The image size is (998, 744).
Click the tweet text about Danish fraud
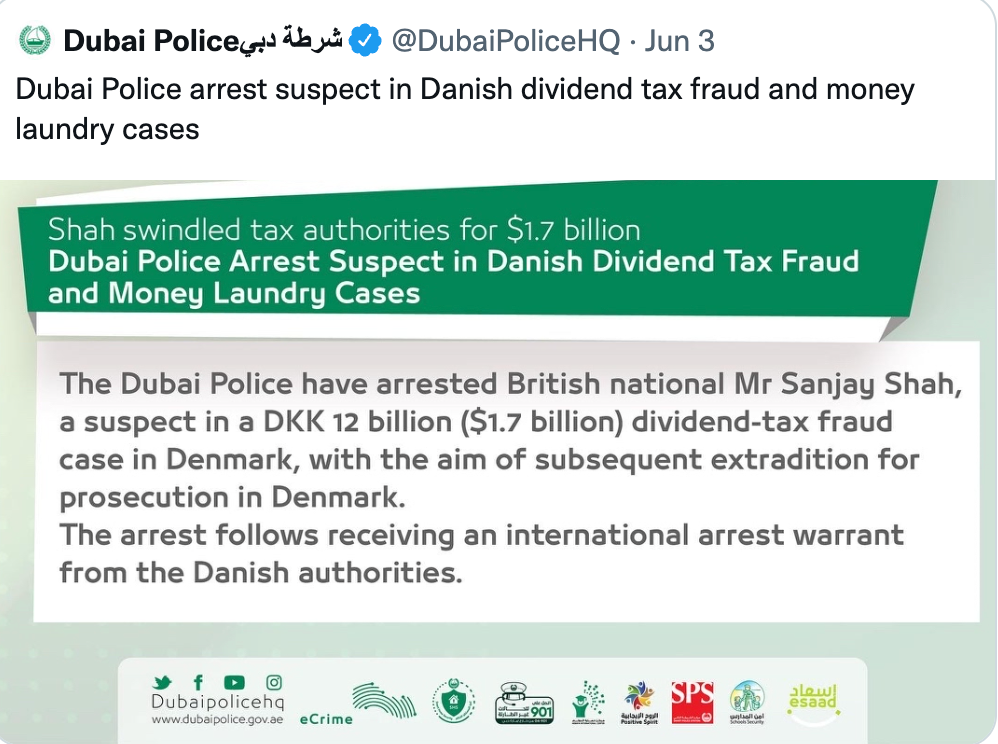[465, 109]
